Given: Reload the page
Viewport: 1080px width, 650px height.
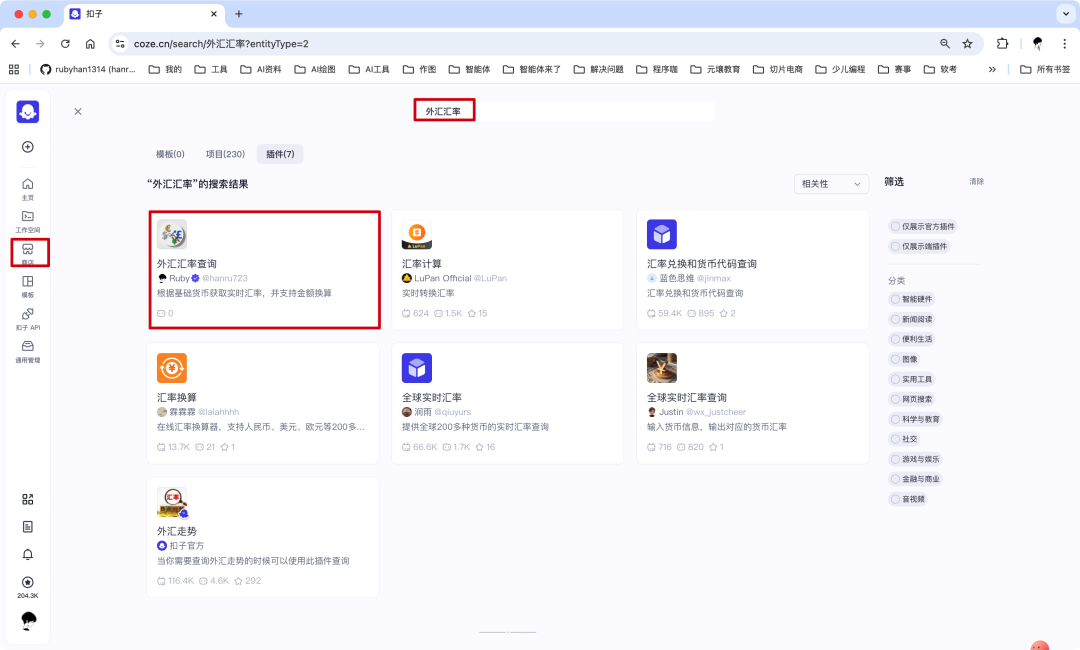Looking at the screenshot, I should click(x=65, y=43).
